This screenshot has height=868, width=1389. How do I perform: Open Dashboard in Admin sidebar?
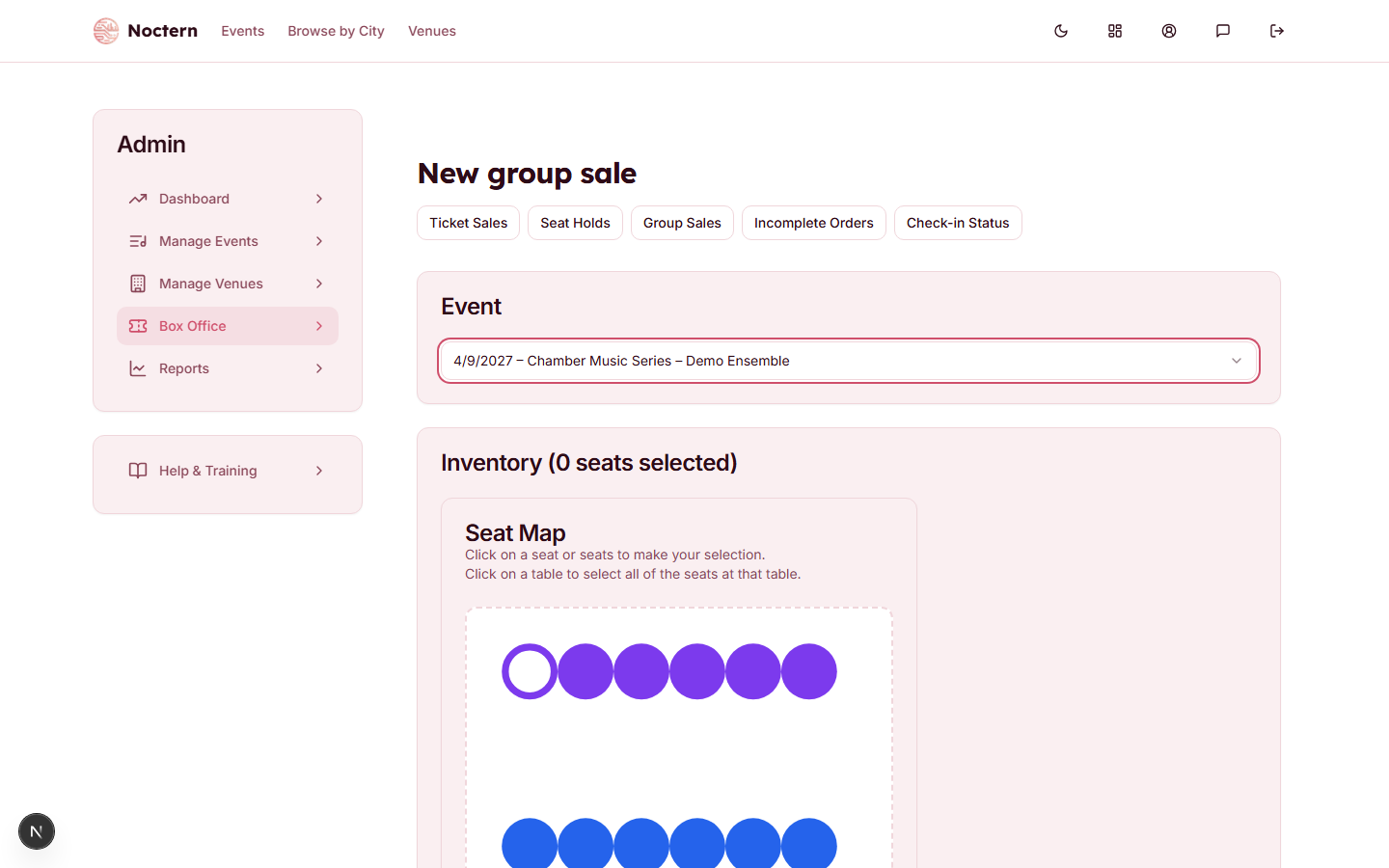(x=228, y=199)
